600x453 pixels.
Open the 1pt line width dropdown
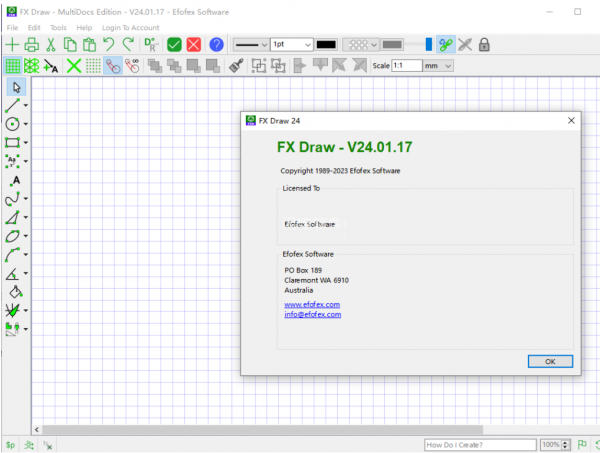[x=292, y=45]
